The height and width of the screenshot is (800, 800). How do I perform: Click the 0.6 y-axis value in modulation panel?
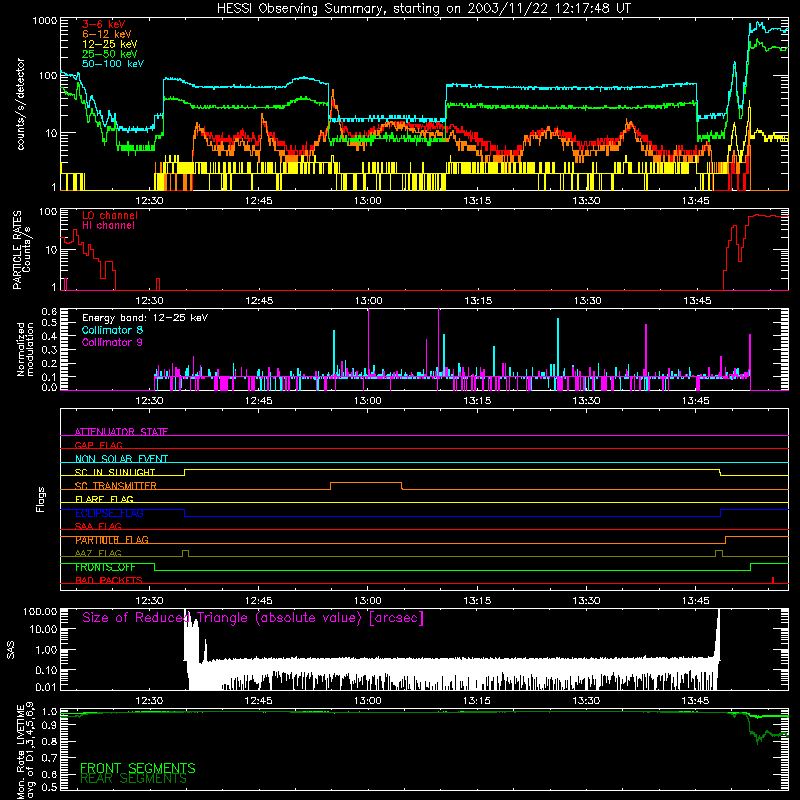point(49,311)
